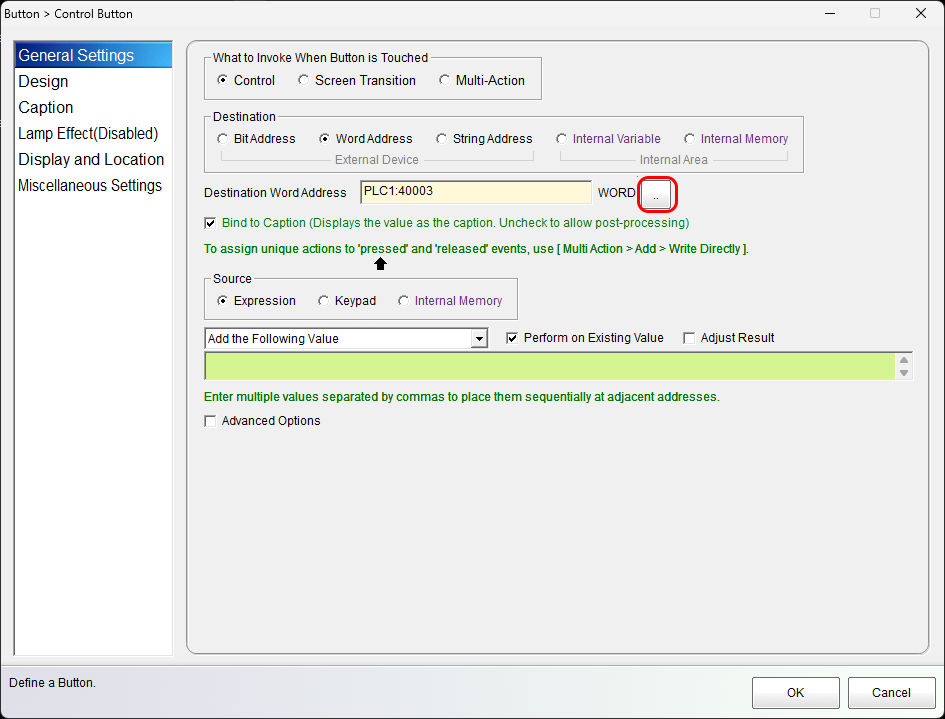Click the OK button
The image size is (945, 719).
[795, 692]
